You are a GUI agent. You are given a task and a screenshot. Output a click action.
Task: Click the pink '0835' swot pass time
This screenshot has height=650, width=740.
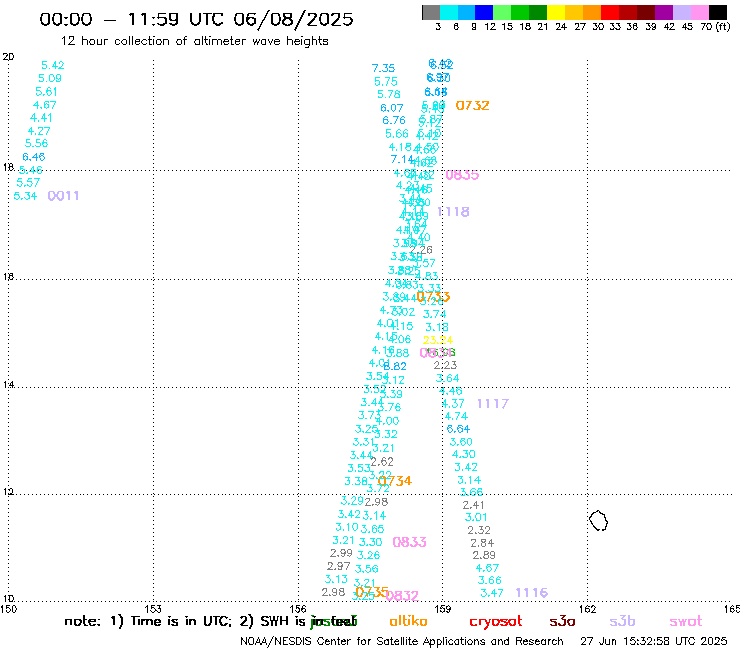(x=462, y=175)
